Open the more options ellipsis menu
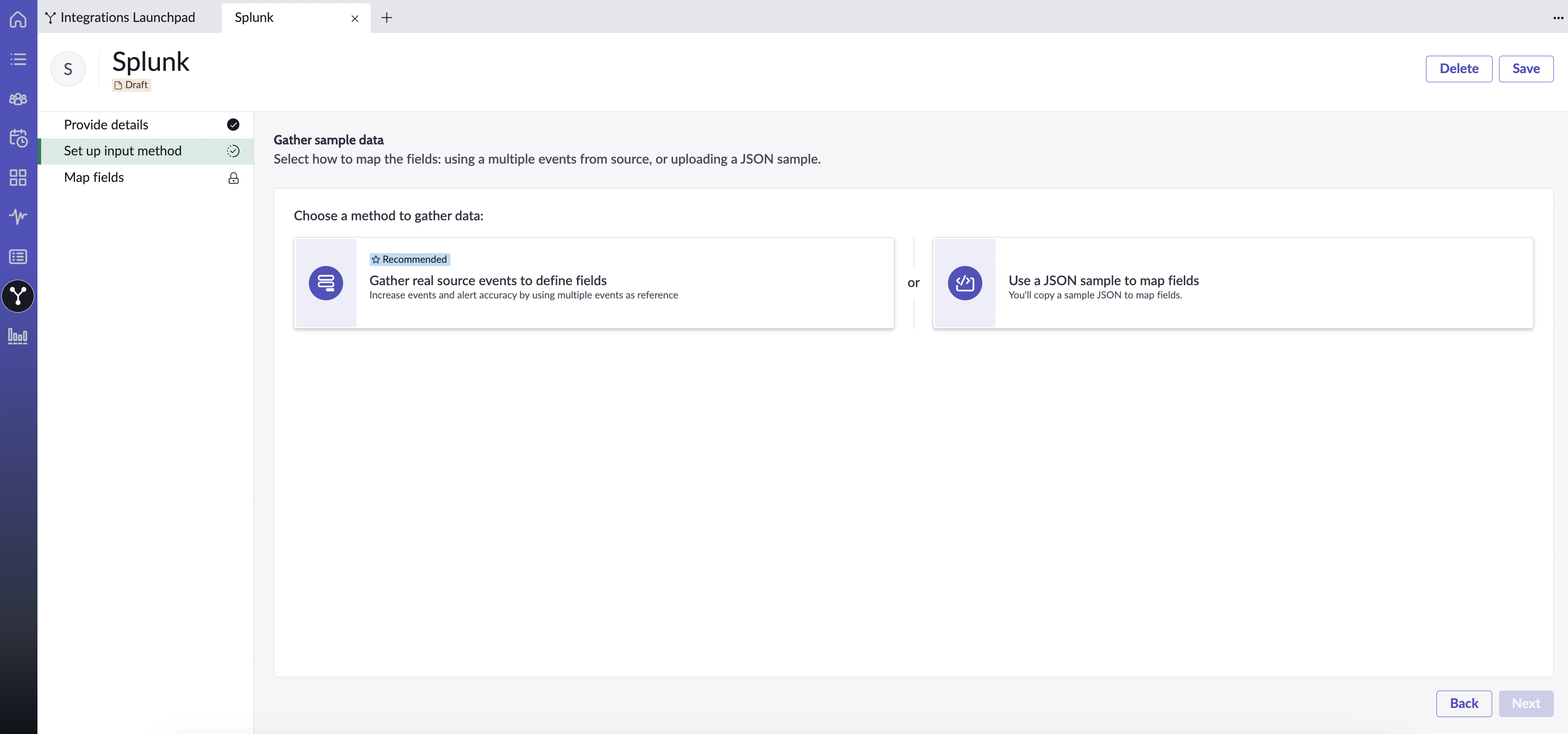This screenshot has height=734, width=1568. pos(1557,18)
